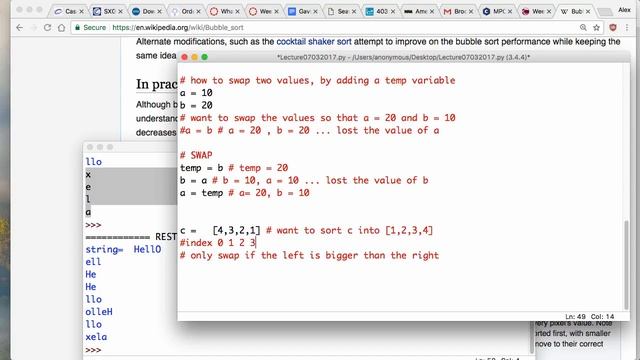Click the line 'b = 20' in editor
The image size is (640, 360).
pos(196,106)
